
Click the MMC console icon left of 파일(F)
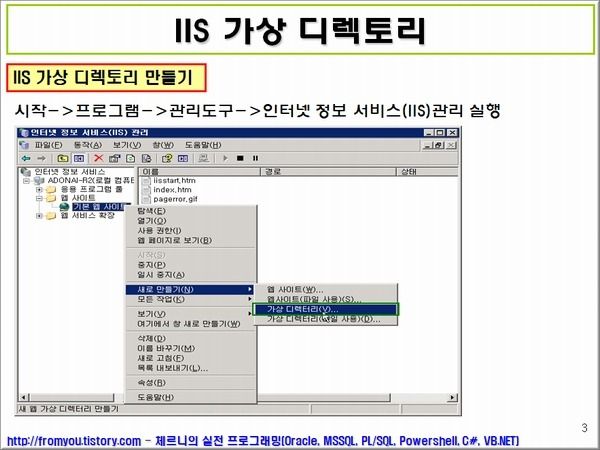click(24, 145)
